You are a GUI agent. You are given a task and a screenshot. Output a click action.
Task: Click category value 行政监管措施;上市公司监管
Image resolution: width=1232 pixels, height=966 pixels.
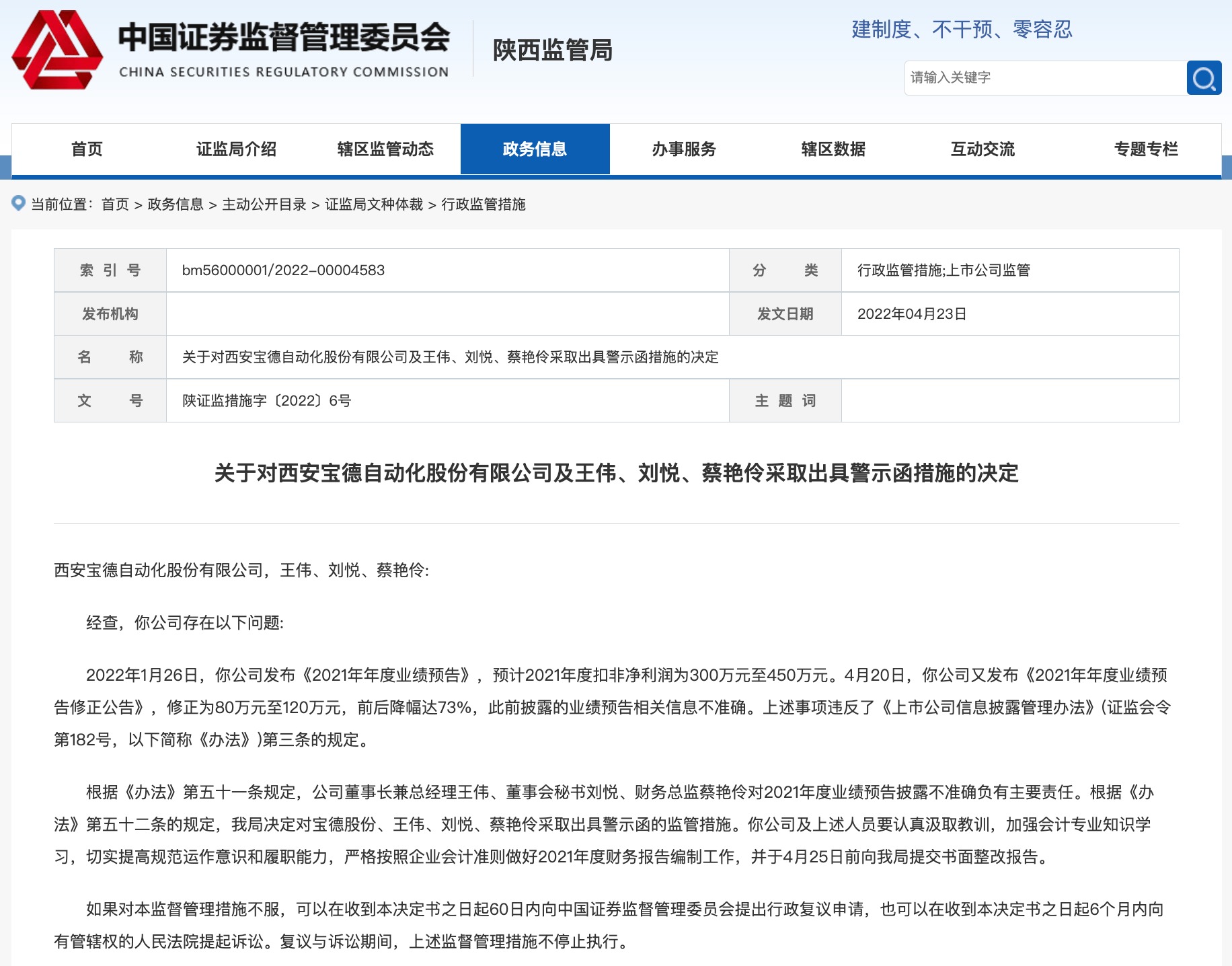944,270
